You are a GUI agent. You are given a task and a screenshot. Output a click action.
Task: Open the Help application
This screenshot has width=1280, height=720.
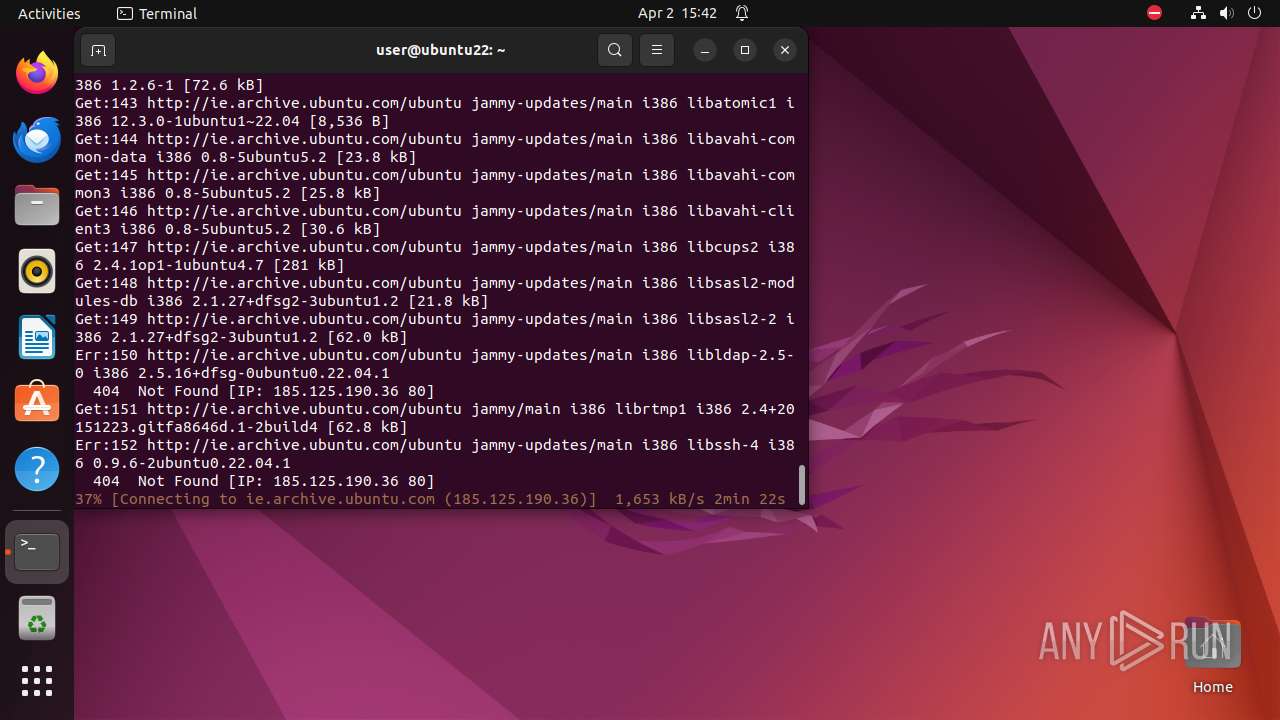(37, 469)
